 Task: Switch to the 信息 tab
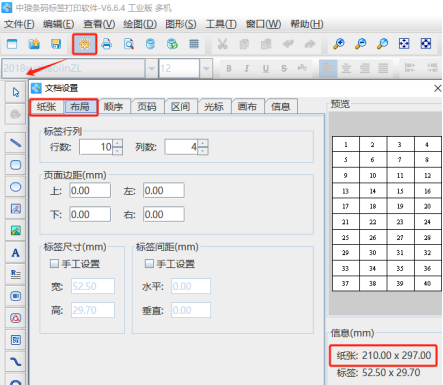pyautogui.click(x=280, y=107)
